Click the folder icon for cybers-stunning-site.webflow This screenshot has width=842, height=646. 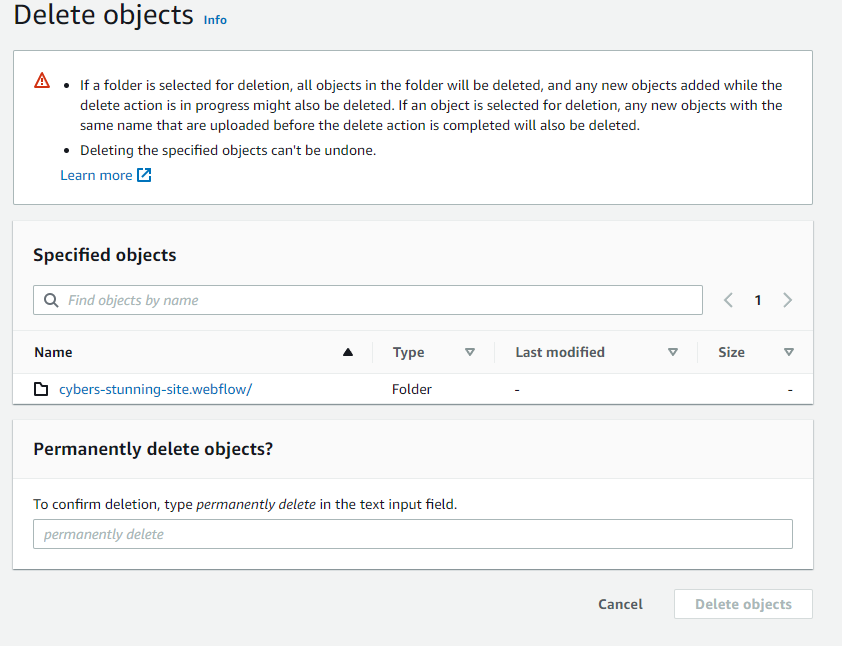(x=41, y=389)
